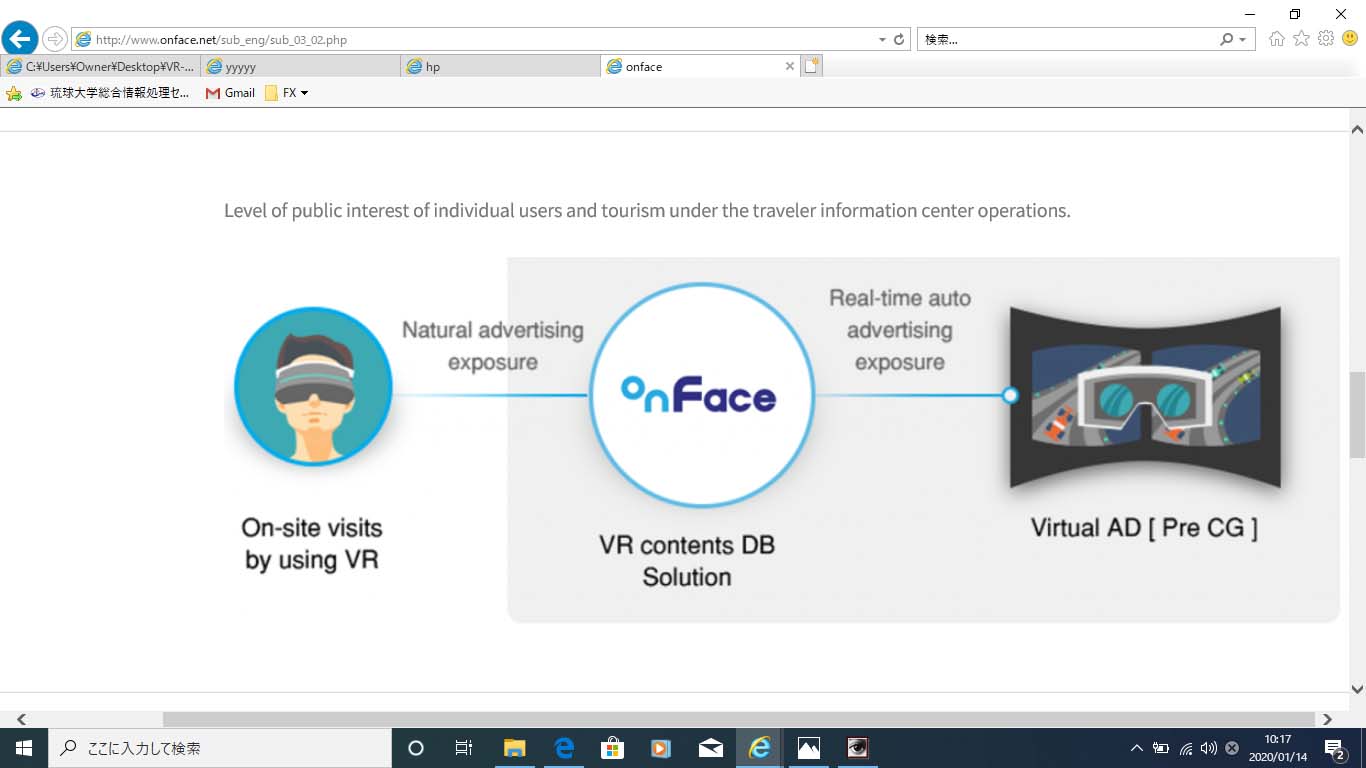Click the smiley feedback icon
Image resolution: width=1366 pixels, height=768 pixels.
click(1350, 39)
